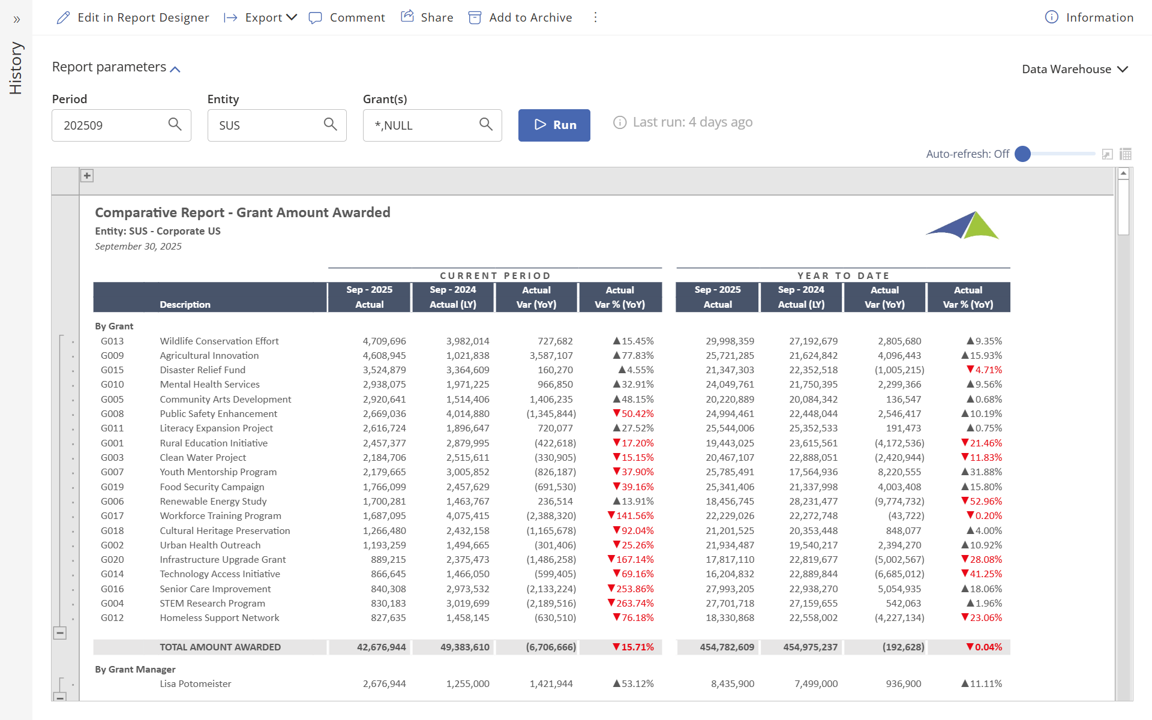Click the pop-out report icon
This screenshot has height=720, width=1152.
1107,154
